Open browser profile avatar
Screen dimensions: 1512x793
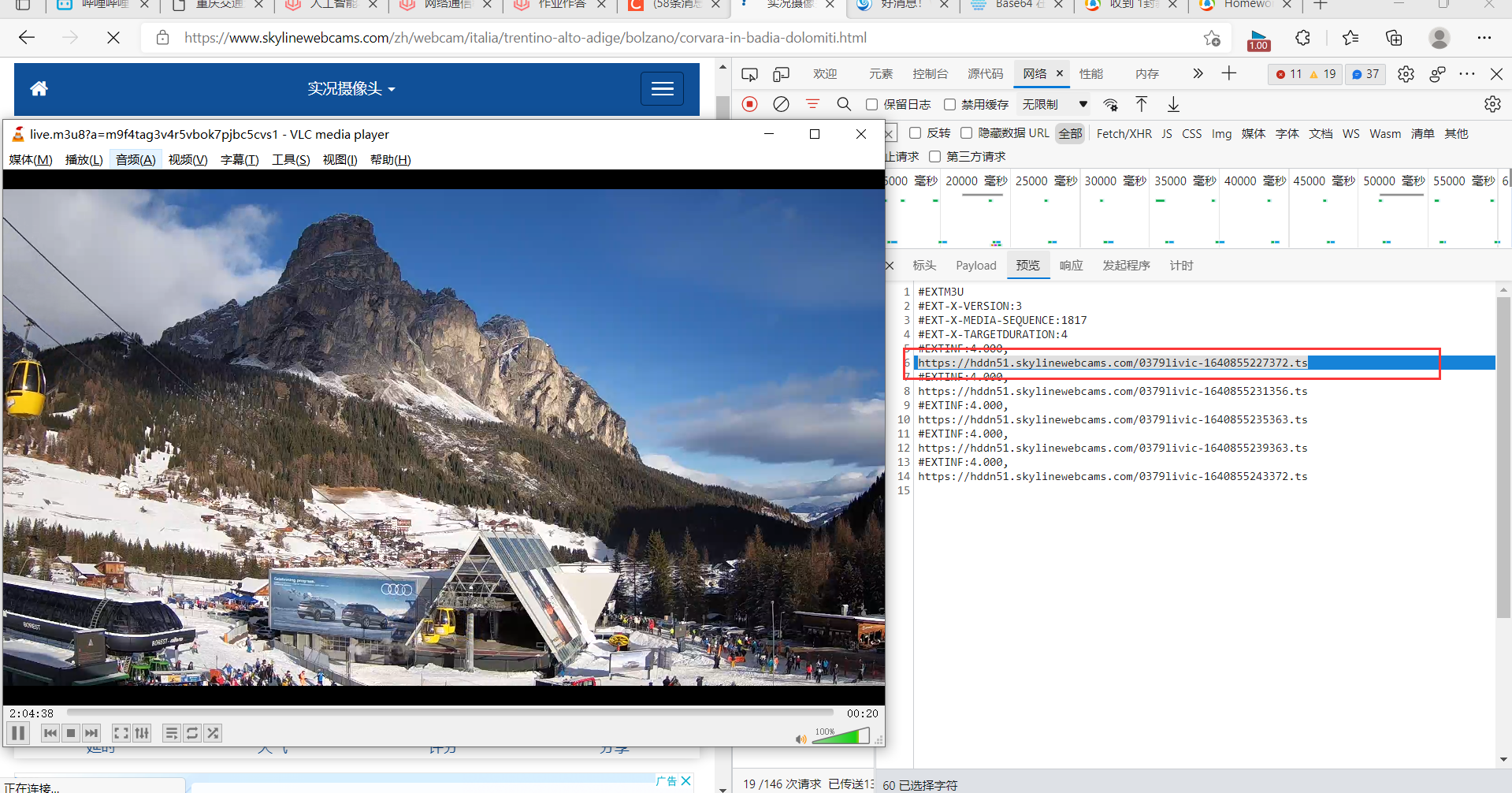tap(1440, 38)
